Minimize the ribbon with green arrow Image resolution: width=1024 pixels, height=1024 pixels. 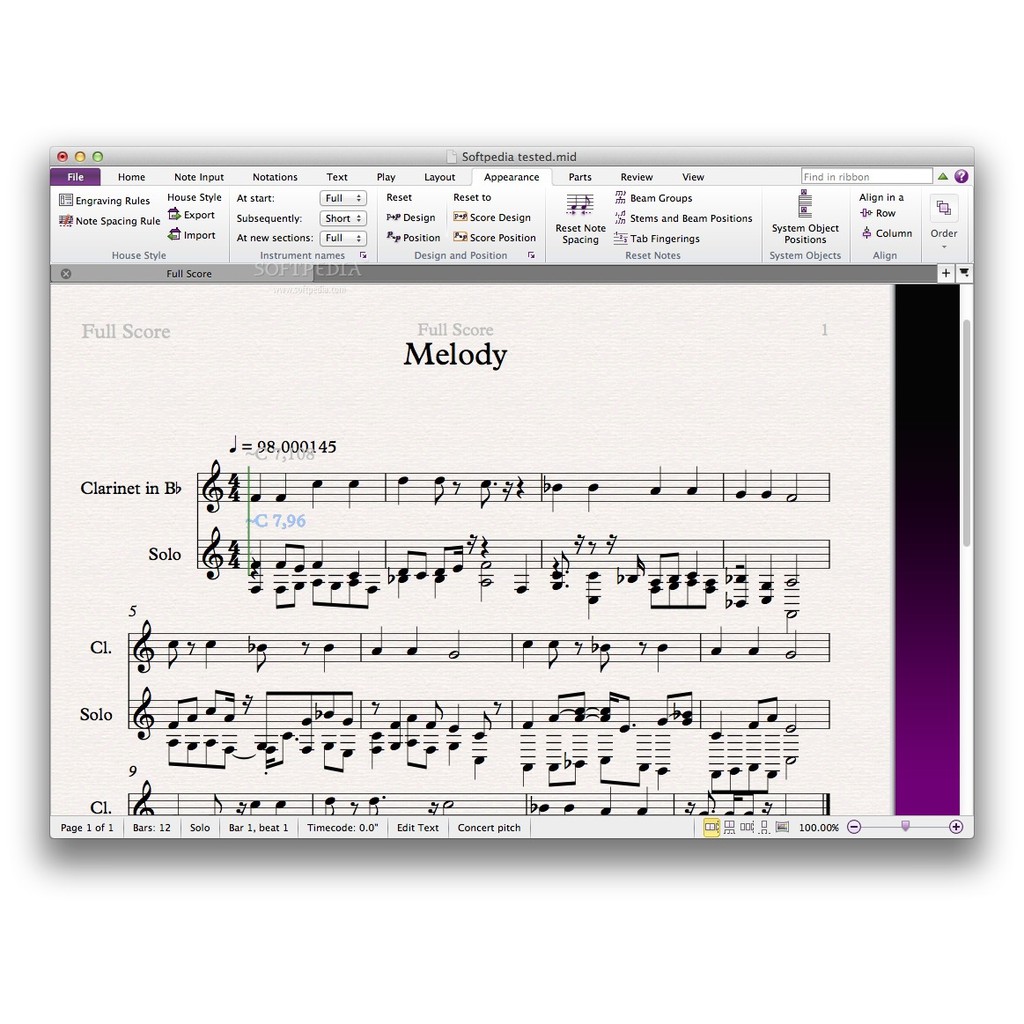(x=943, y=176)
